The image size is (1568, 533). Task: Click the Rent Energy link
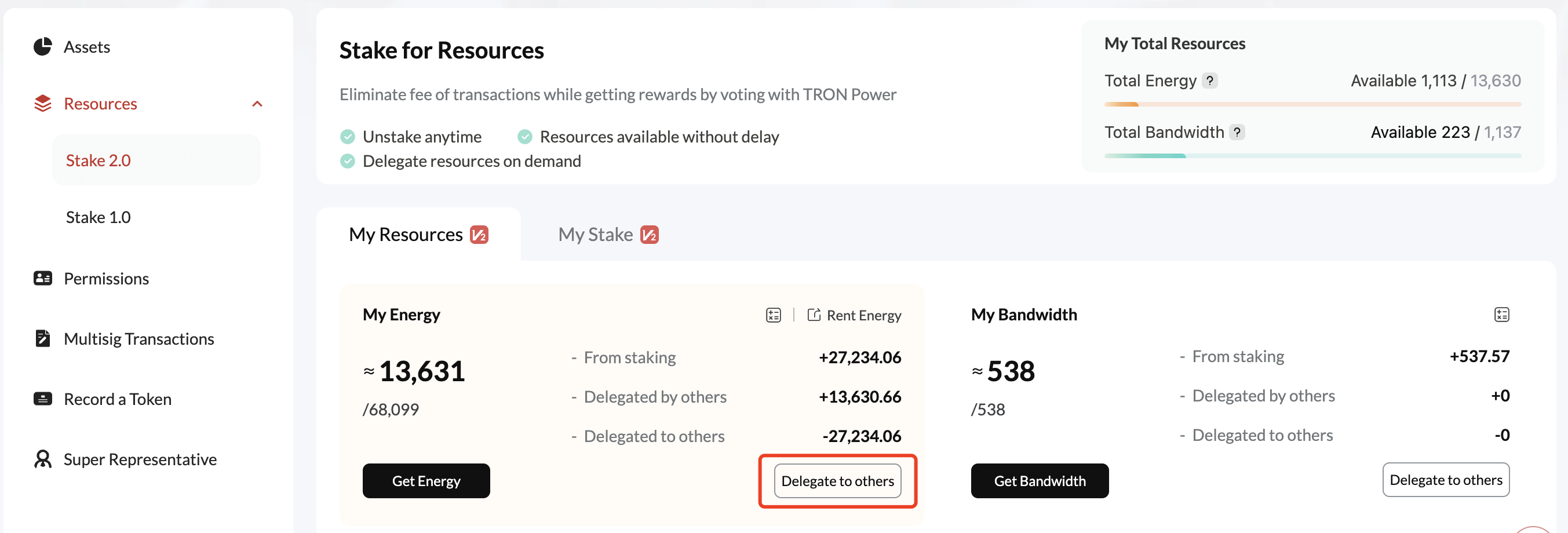[x=855, y=315]
